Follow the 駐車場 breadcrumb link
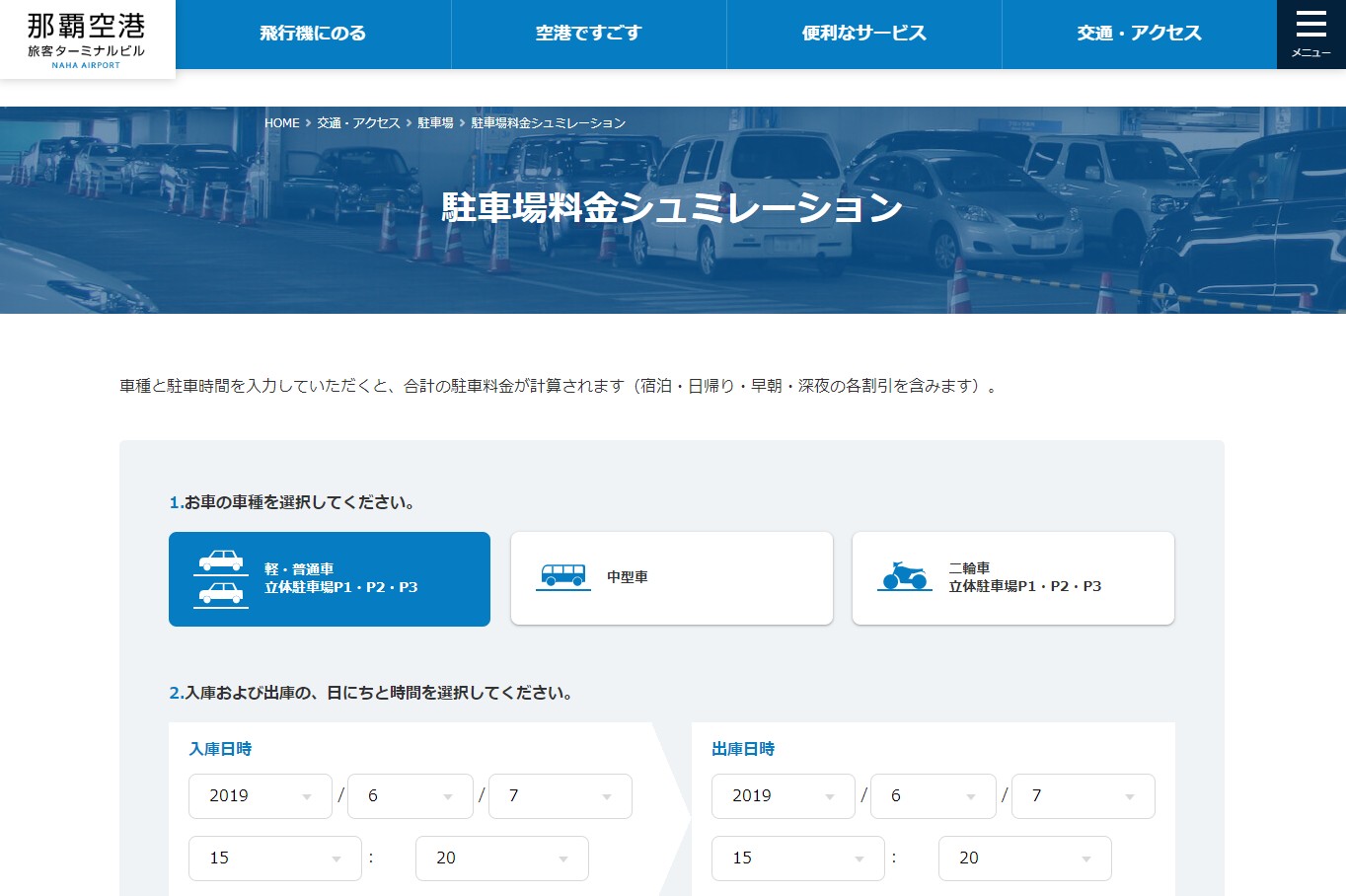 435,123
